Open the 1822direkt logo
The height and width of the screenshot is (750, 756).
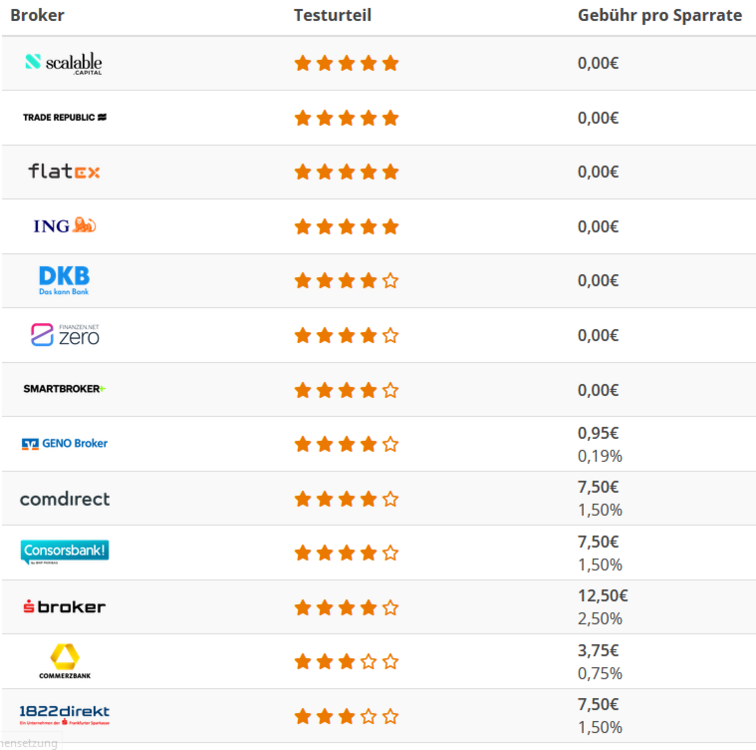(x=65, y=714)
